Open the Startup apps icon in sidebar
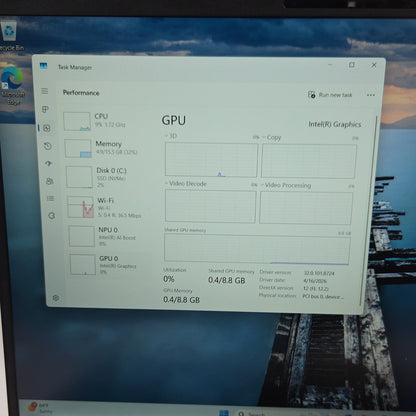The image size is (416, 416). click(49, 163)
